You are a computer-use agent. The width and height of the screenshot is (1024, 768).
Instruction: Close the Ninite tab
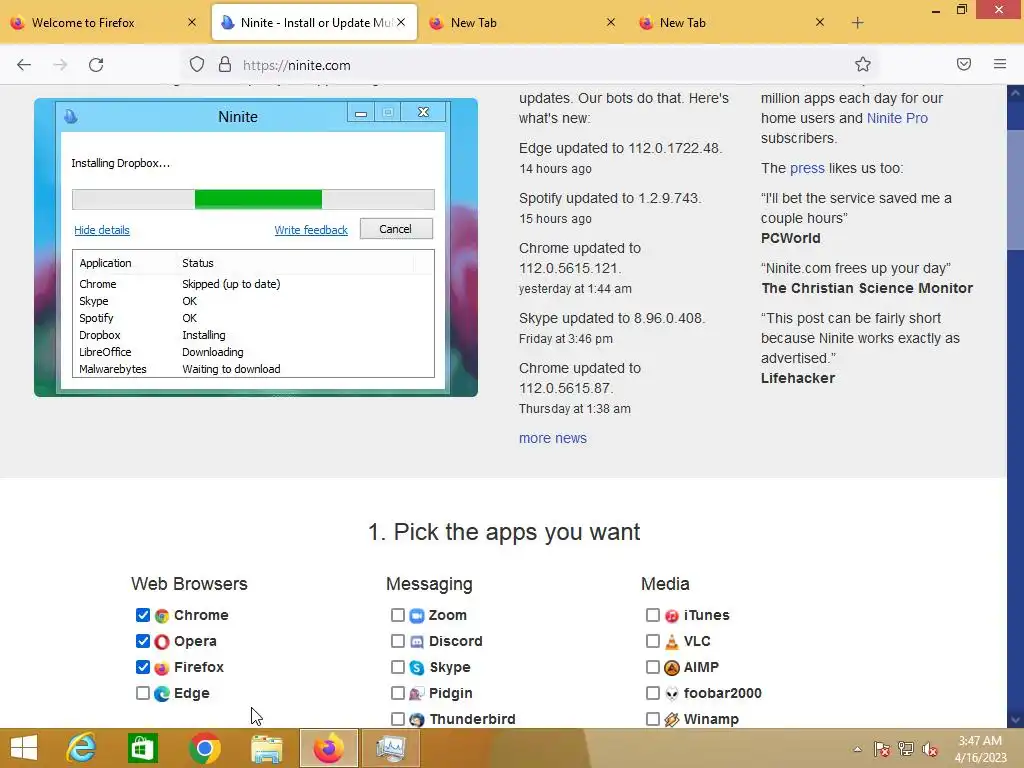click(401, 22)
